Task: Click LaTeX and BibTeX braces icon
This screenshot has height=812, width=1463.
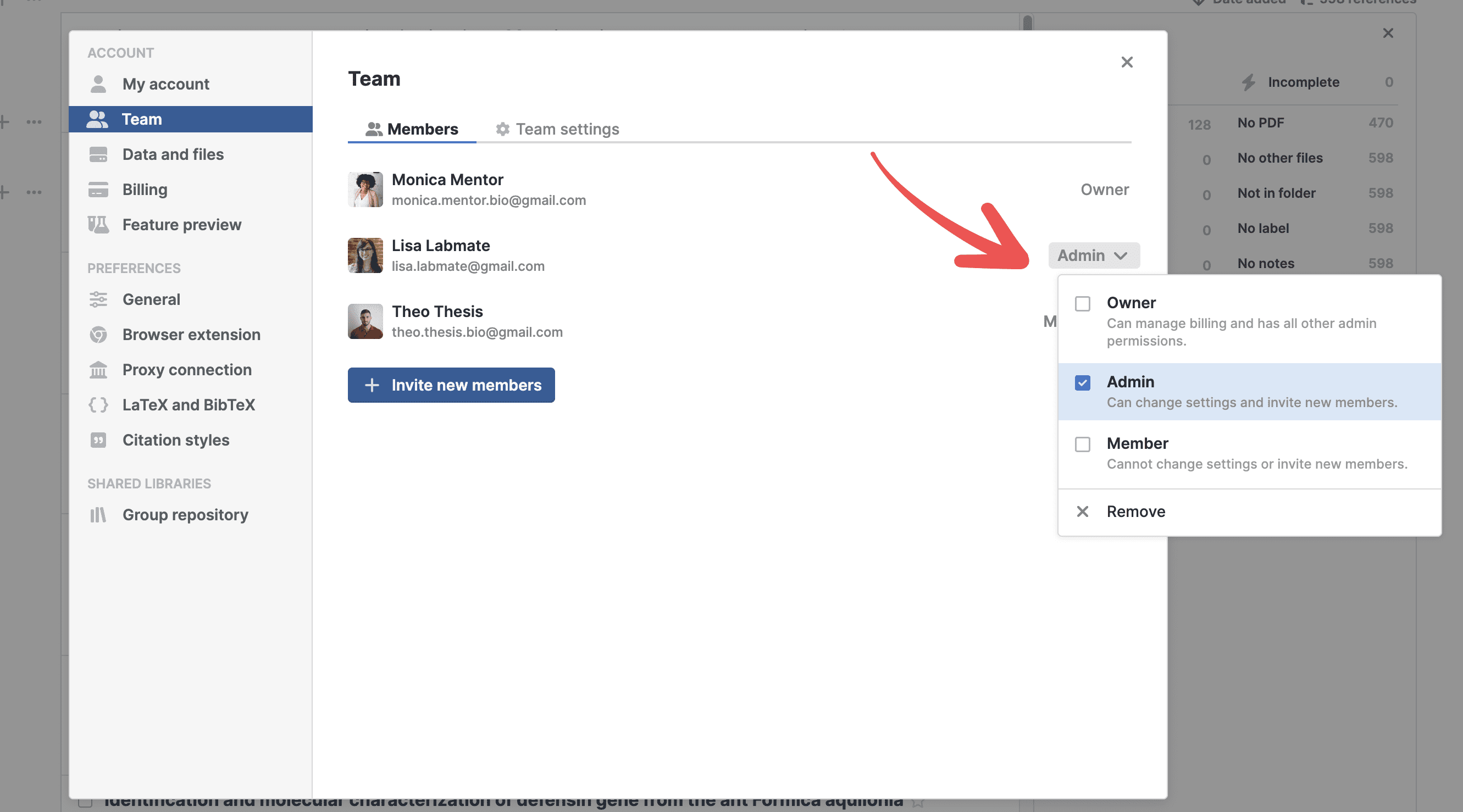Action: point(98,405)
